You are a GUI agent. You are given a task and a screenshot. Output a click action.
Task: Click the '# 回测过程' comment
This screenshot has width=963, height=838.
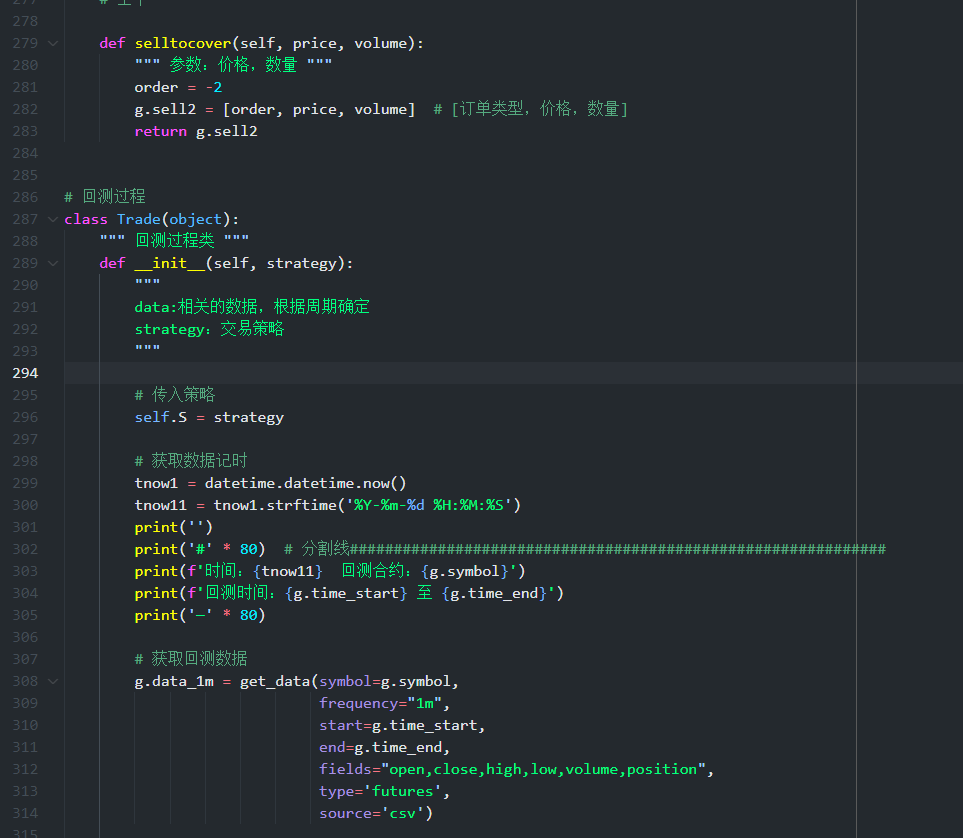[x=105, y=197]
